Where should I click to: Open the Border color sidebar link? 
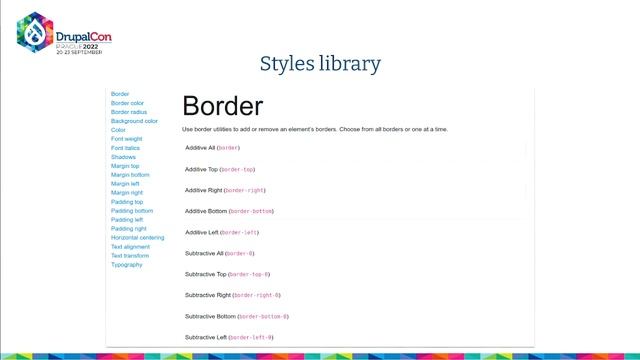pyautogui.click(x=127, y=103)
